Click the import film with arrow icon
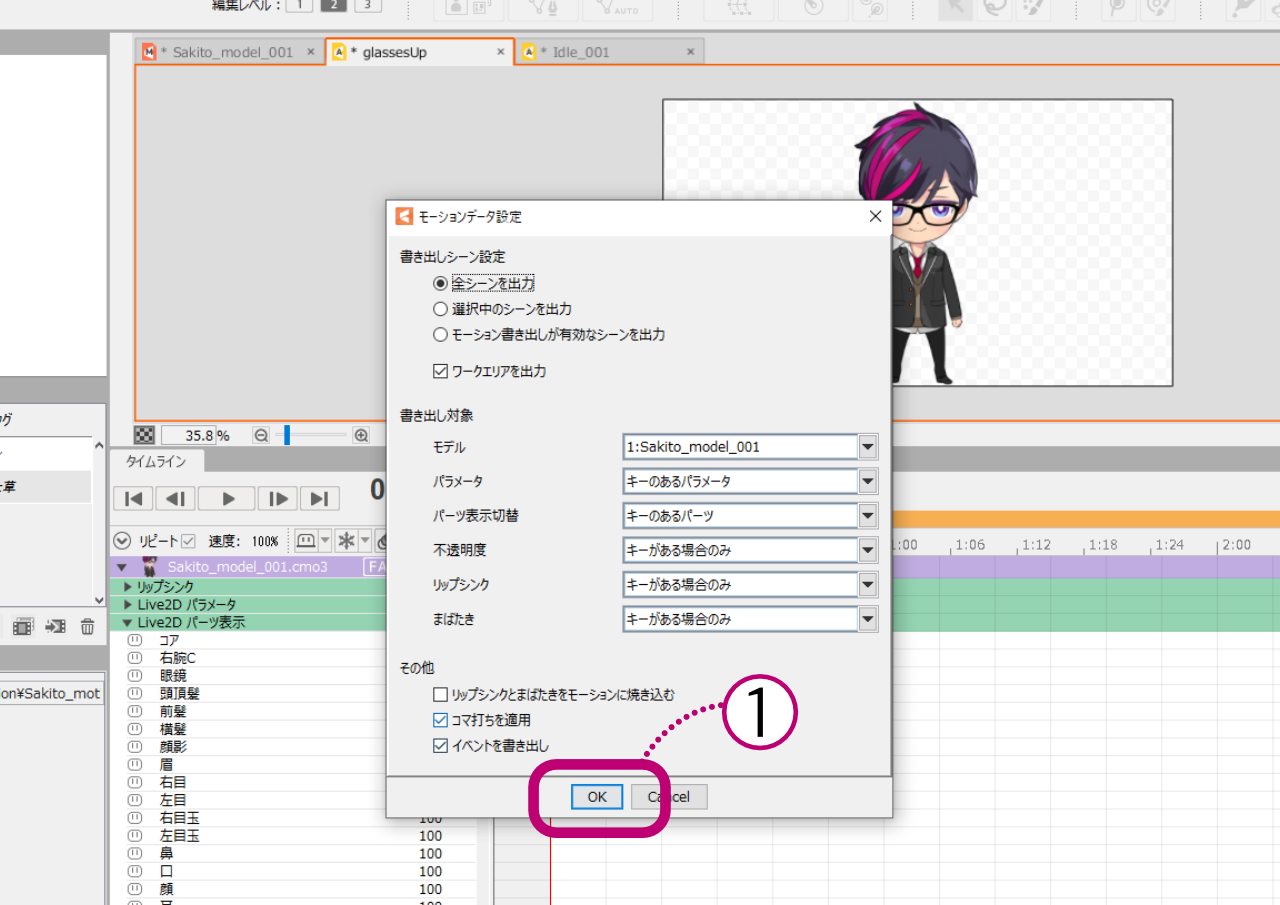The image size is (1280, 905). (x=56, y=627)
